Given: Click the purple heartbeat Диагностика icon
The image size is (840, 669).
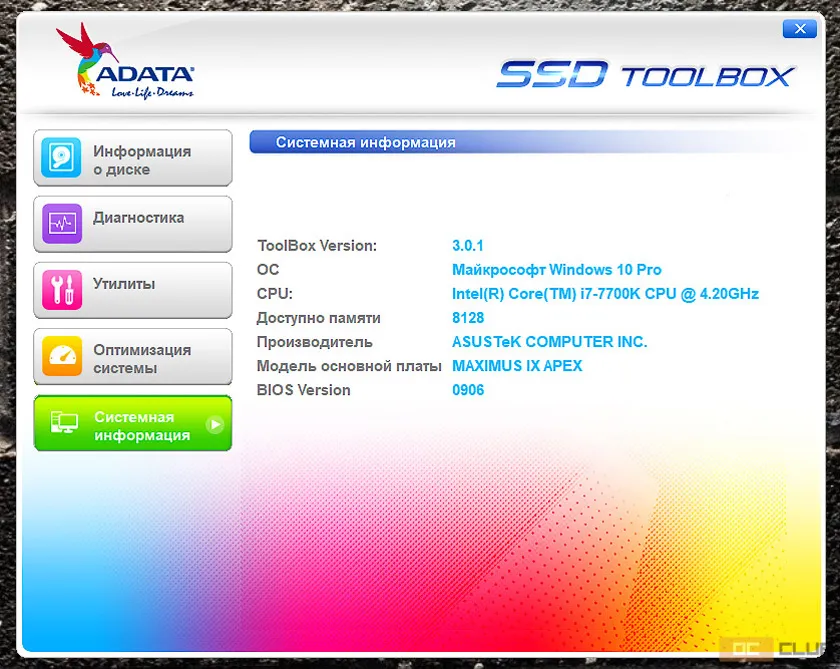Looking at the screenshot, I should tap(62, 223).
